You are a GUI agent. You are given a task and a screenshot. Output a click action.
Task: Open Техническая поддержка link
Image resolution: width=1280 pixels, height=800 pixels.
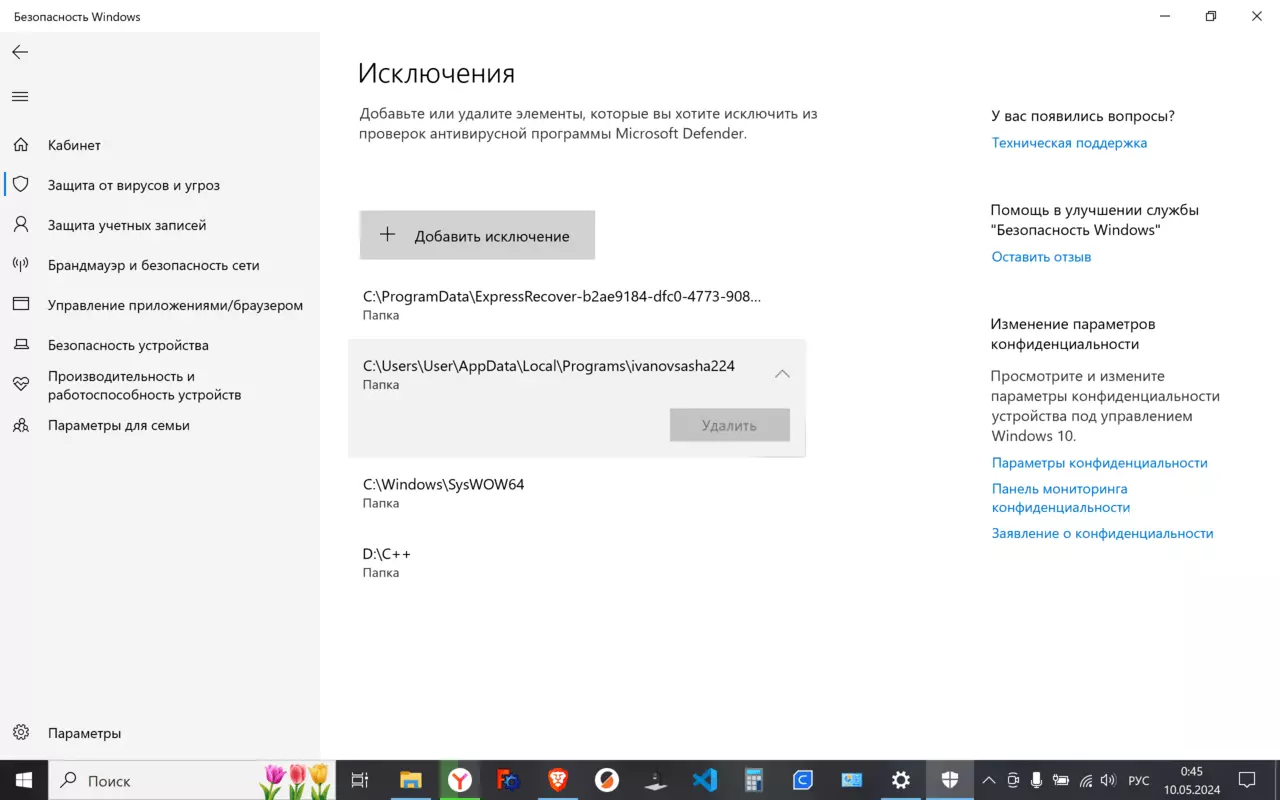coord(1069,143)
